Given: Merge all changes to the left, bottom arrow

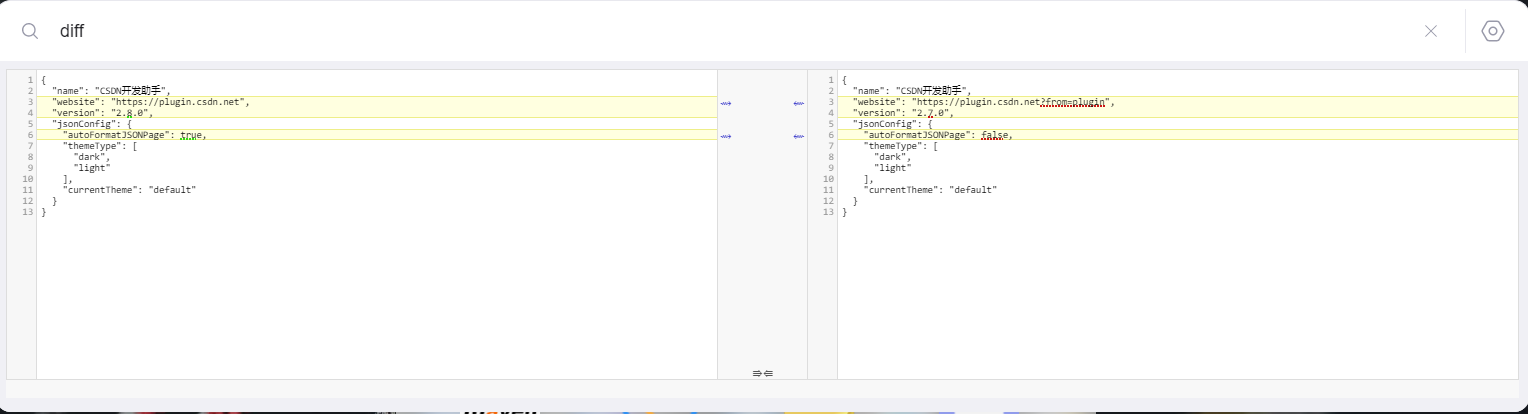Looking at the screenshot, I should [768, 373].
